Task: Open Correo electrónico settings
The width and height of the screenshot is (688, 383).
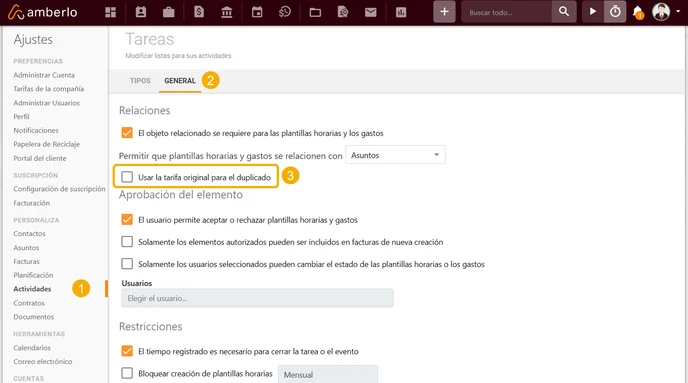Action: (43, 362)
